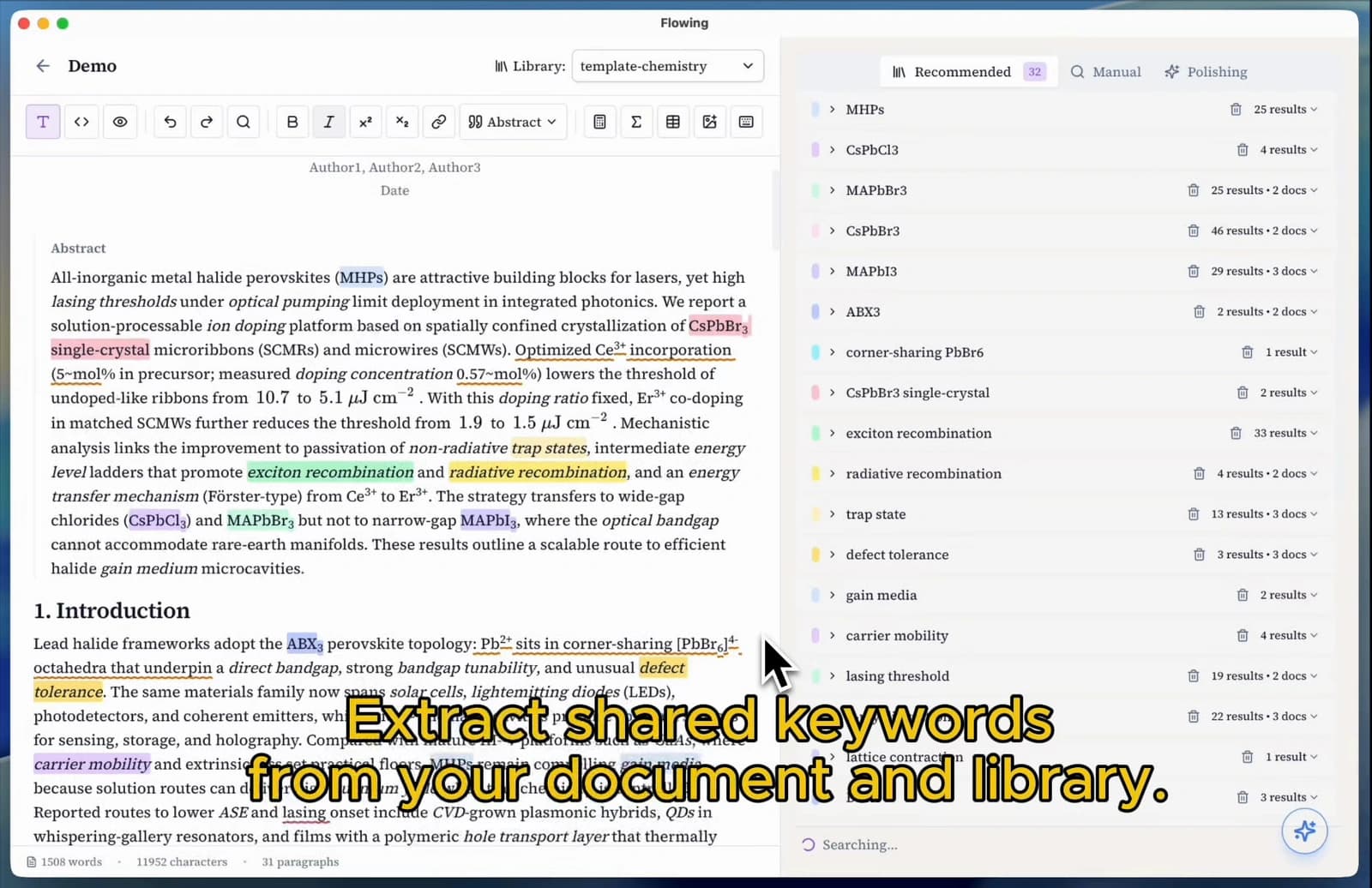Delete the CsPbCl3 keyword
The width and height of the screenshot is (1372, 888).
1243,149
